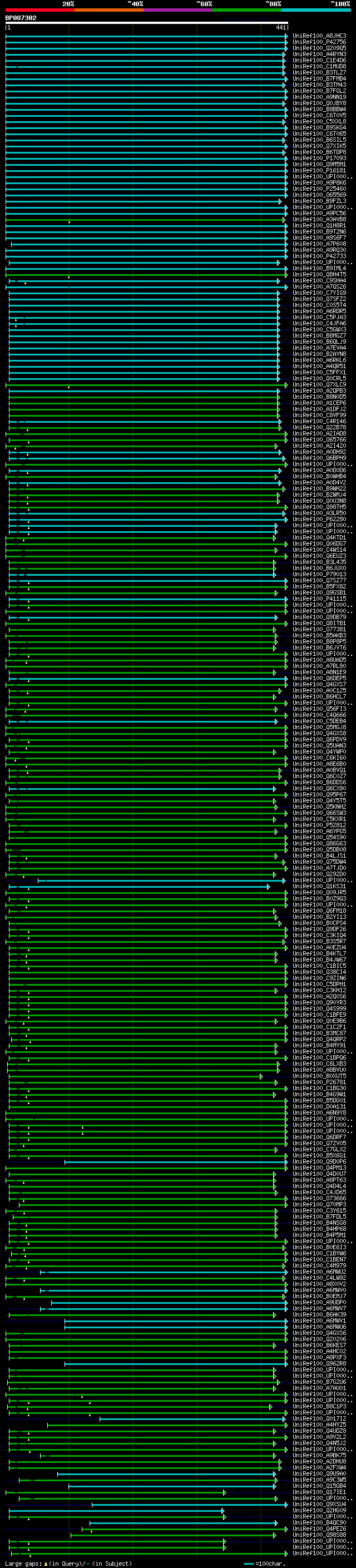The height and width of the screenshot is (1568, 356).
Task: Select the UniRef100_P79013 label
Action: [319, 575]
